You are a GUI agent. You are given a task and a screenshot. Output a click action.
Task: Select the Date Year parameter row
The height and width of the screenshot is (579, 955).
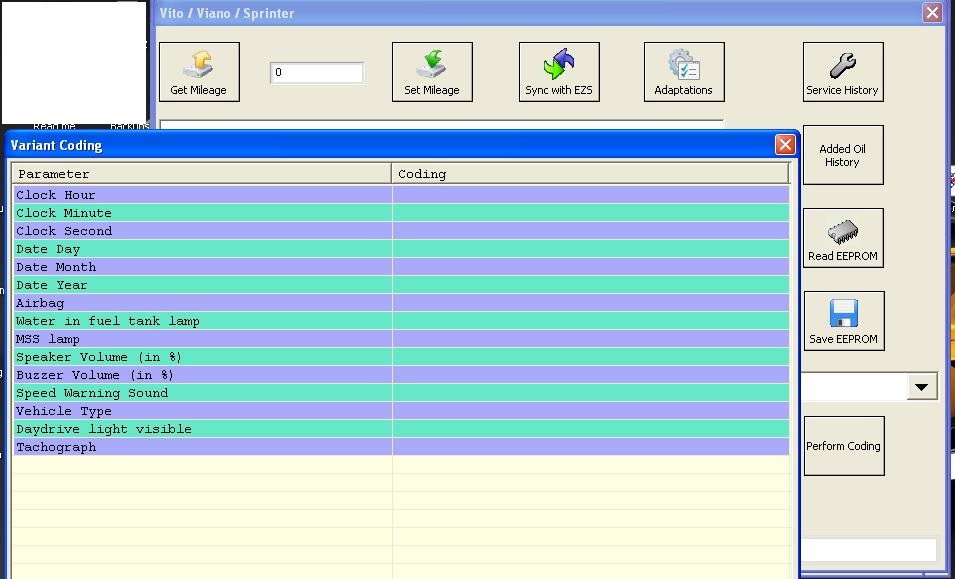coord(401,285)
